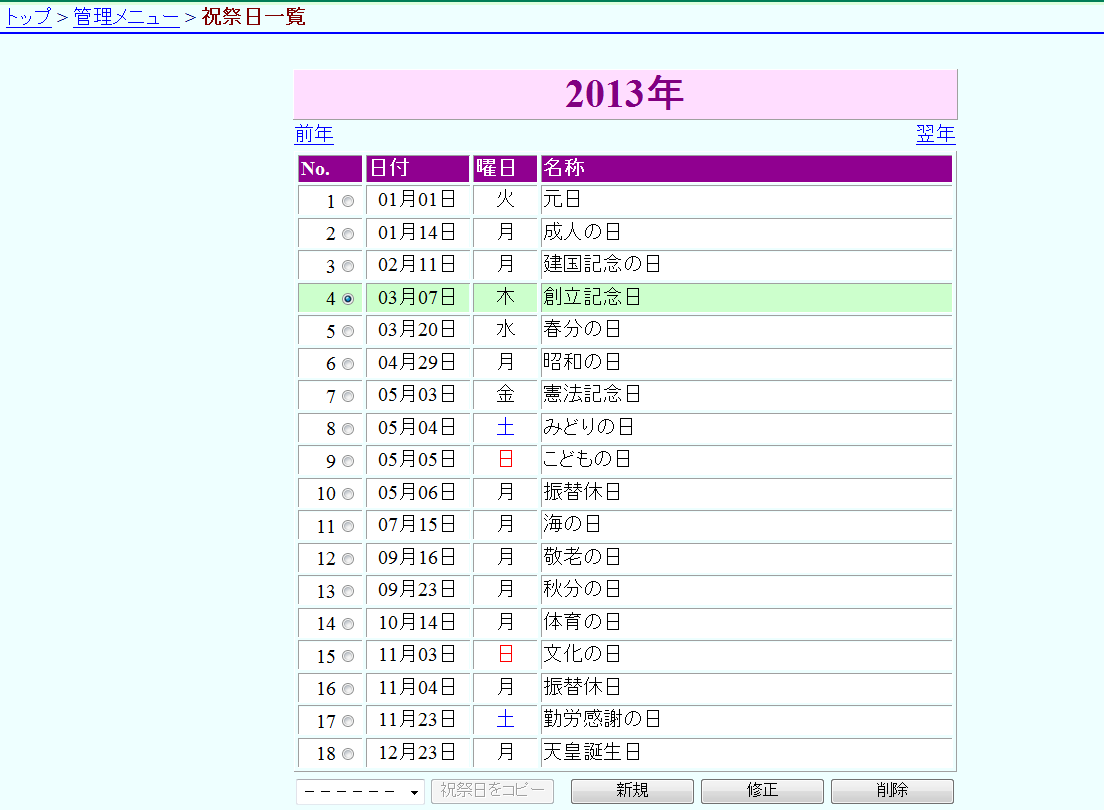Click name cell こどもの日

746,460
